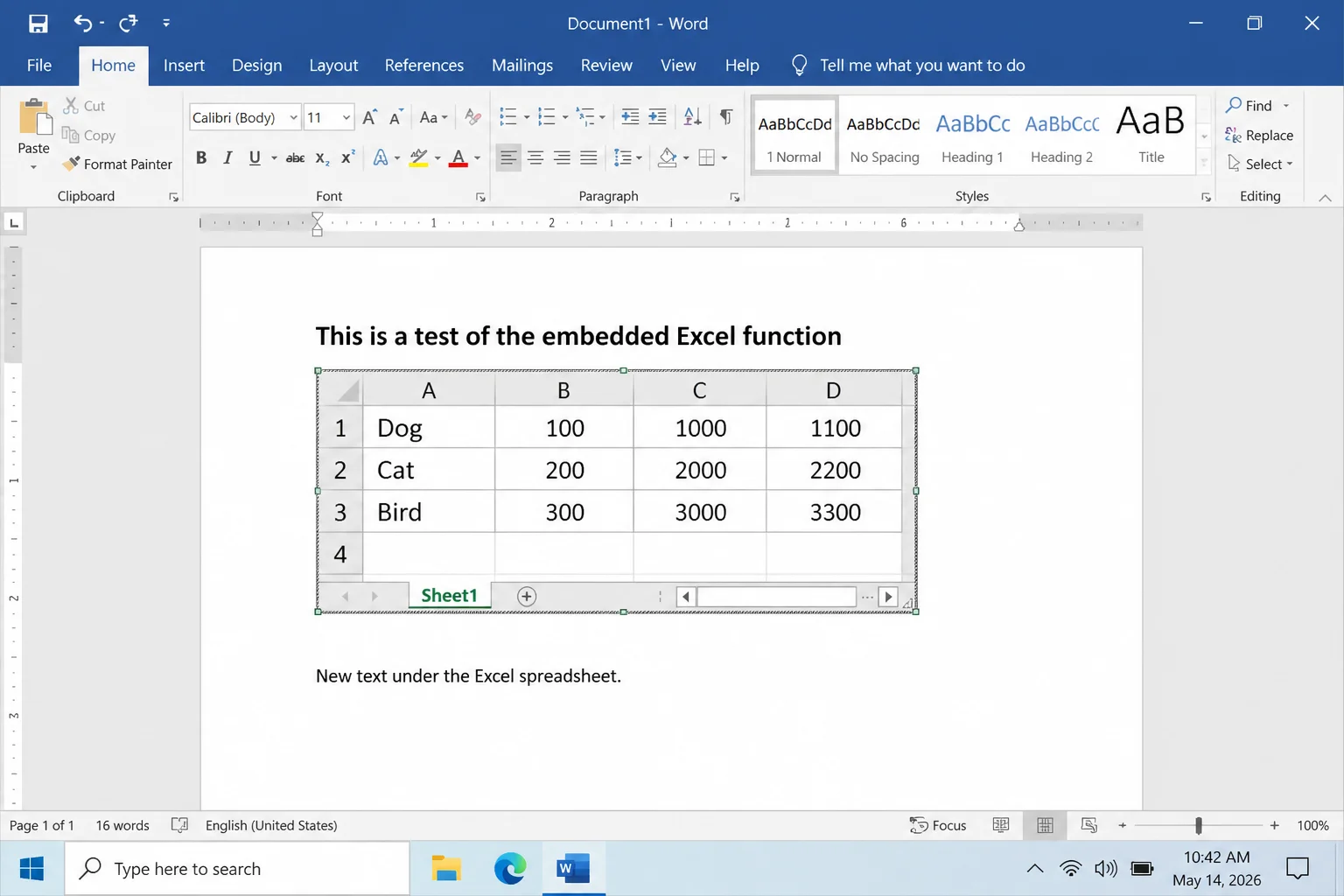This screenshot has height=896, width=1344.
Task: Open the File tab
Action: [39, 66]
